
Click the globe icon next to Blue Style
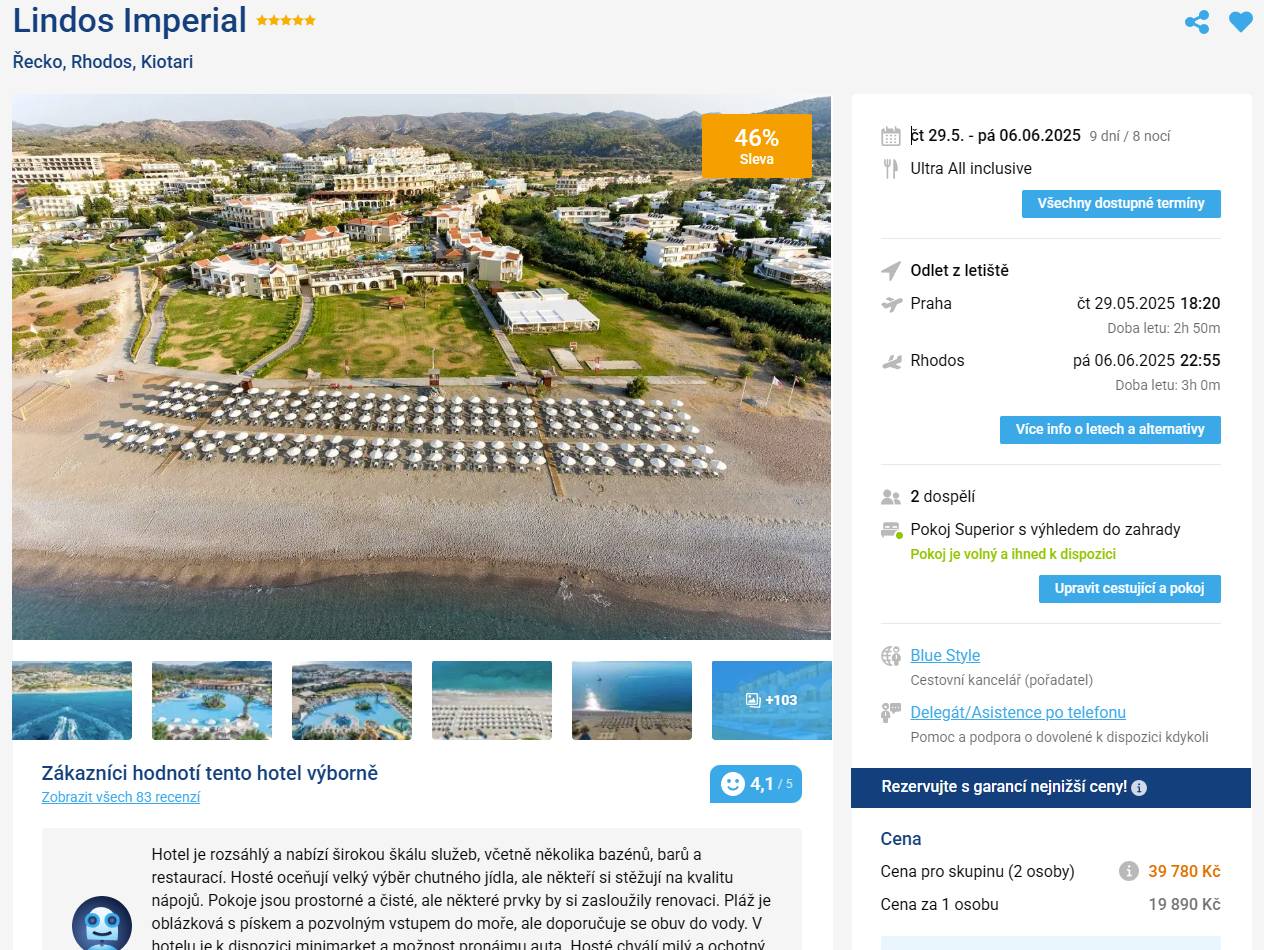pyautogui.click(x=891, y=656)
